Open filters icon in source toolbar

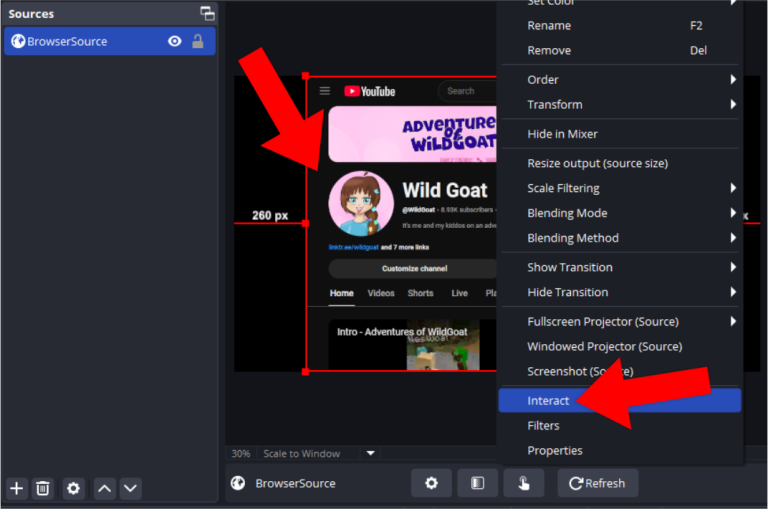click(478, 484)
